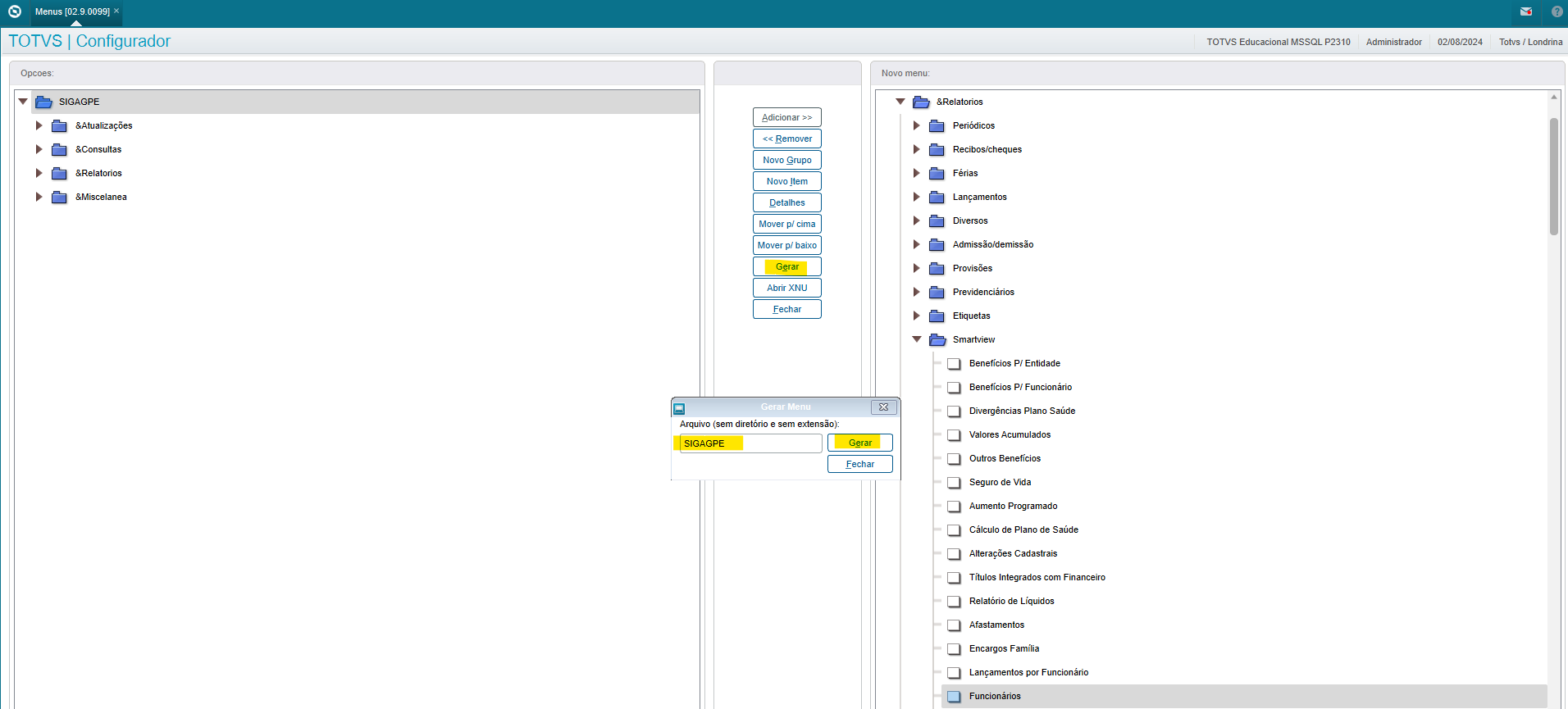Click the << Remover button
The width and height of the screenshot is (1568, 709).
tap(787, 139)
